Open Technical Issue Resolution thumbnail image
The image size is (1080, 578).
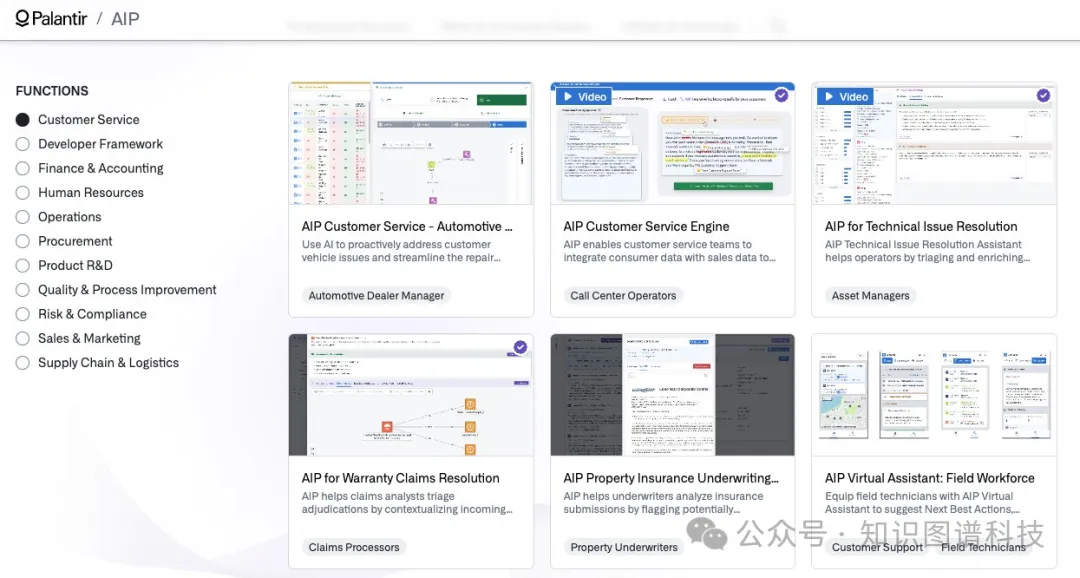point(934,143)
